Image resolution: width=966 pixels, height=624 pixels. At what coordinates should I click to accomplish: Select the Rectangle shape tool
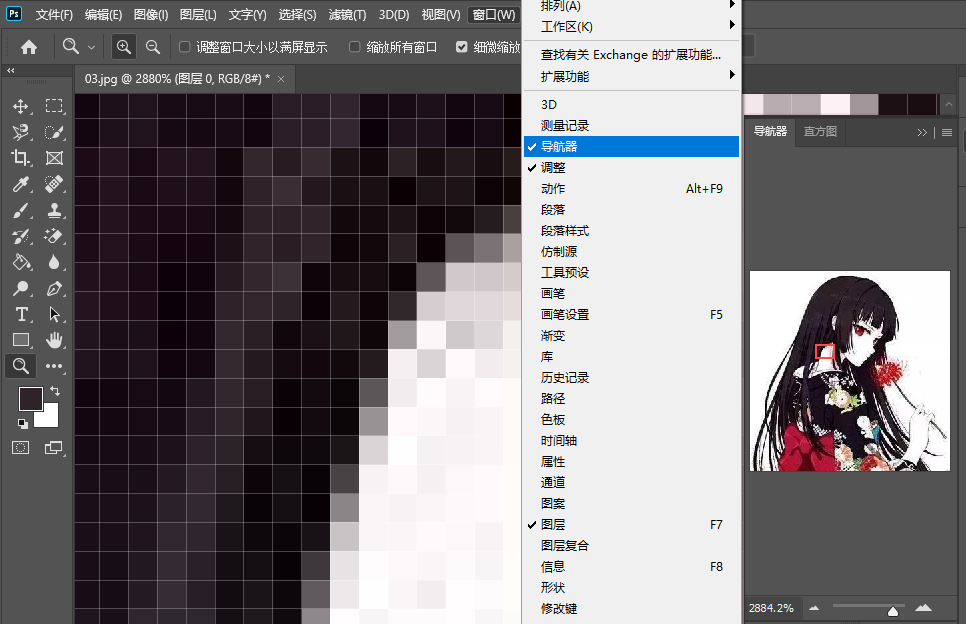(20, 340)
